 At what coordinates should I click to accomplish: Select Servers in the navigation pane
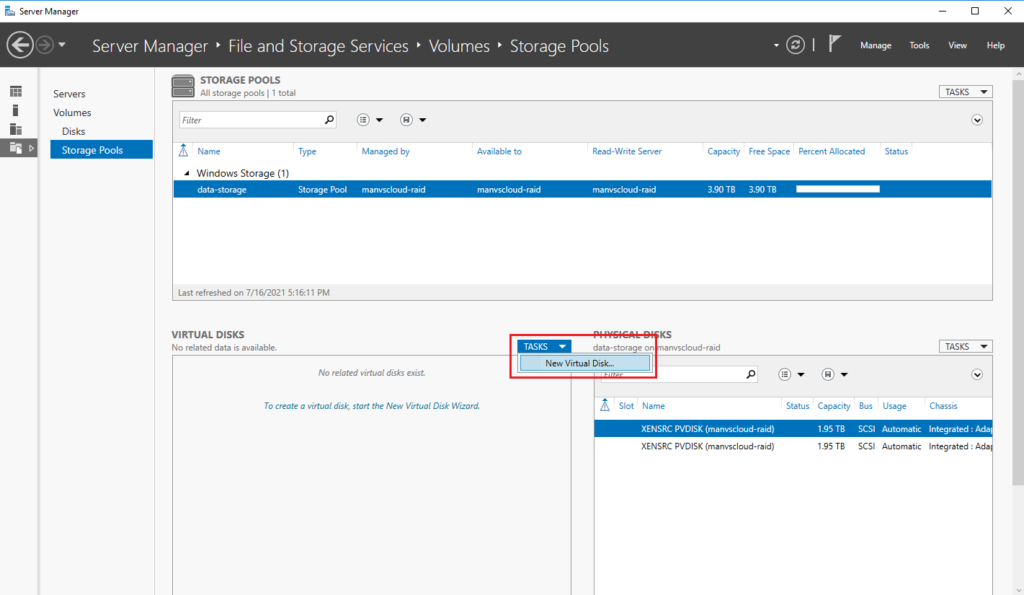tap(69, 93)
